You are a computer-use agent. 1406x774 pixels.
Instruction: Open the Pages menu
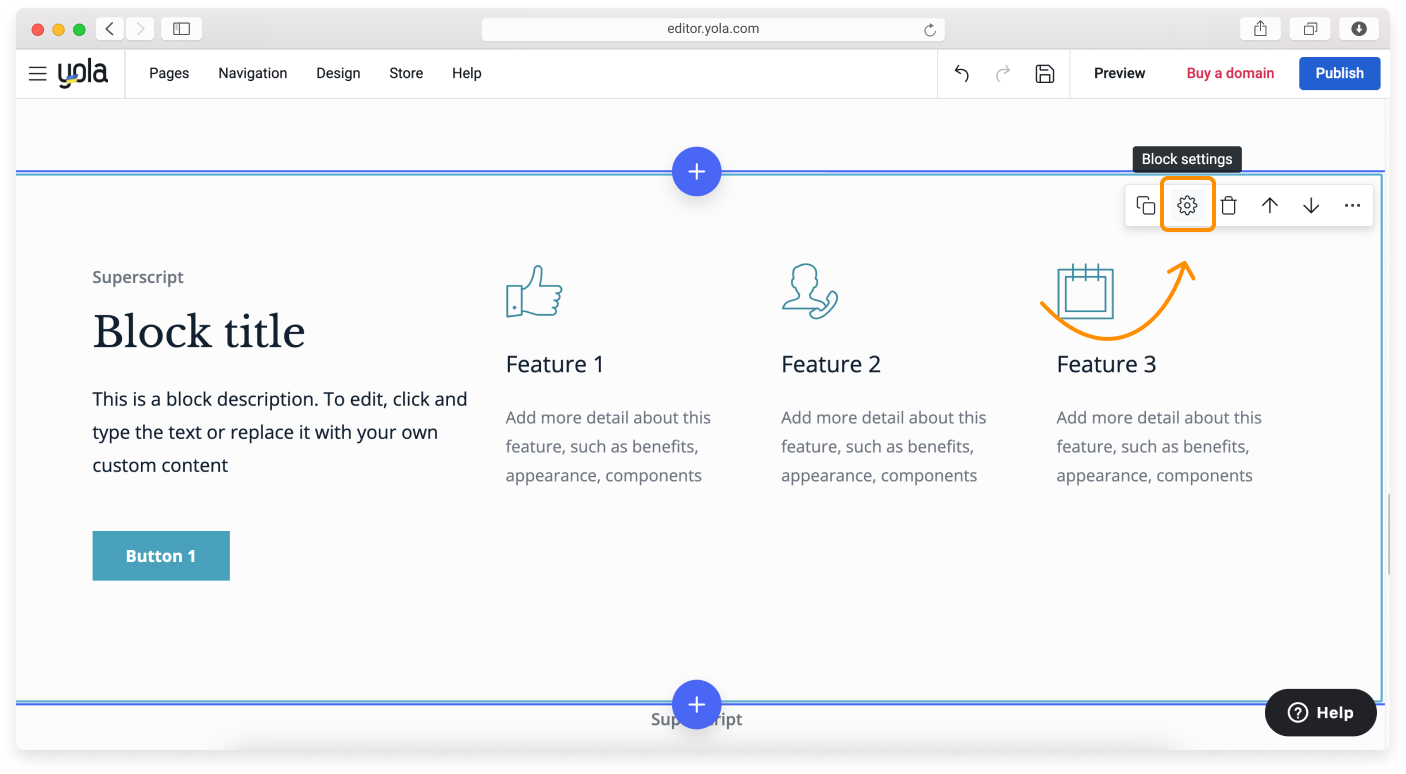click(169, 73)
